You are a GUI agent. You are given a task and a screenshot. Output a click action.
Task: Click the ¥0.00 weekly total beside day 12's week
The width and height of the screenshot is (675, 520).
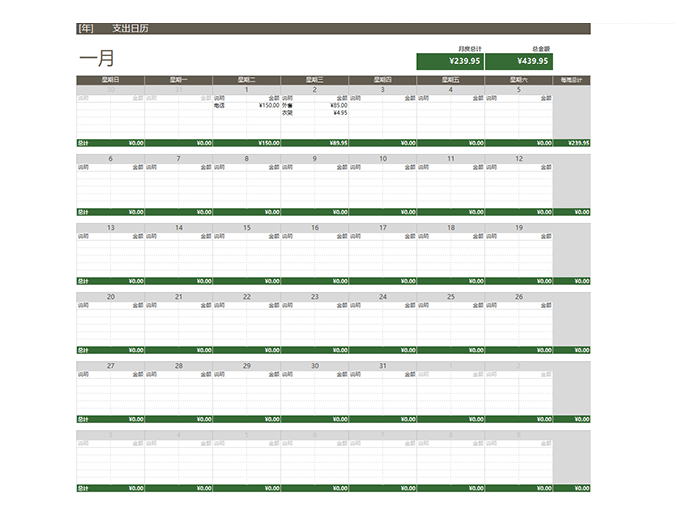click(x=582, y=212)
